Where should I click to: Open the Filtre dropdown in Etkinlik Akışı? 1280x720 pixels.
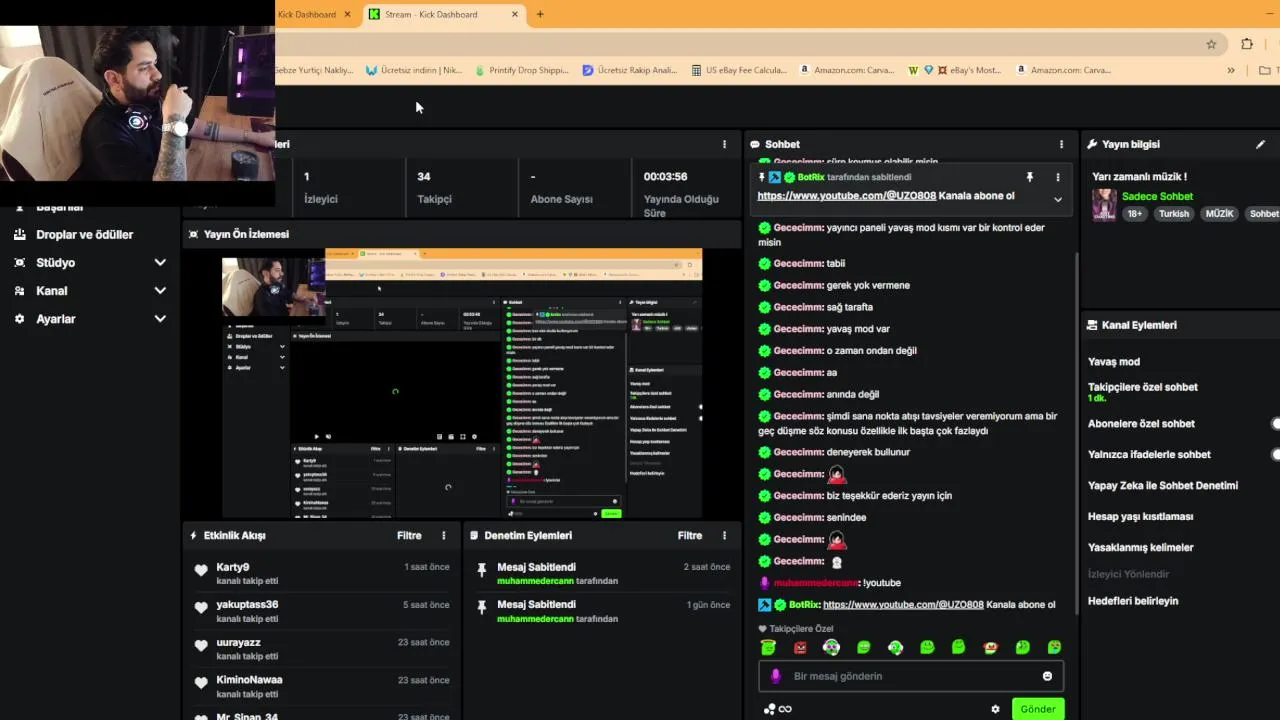409,535
